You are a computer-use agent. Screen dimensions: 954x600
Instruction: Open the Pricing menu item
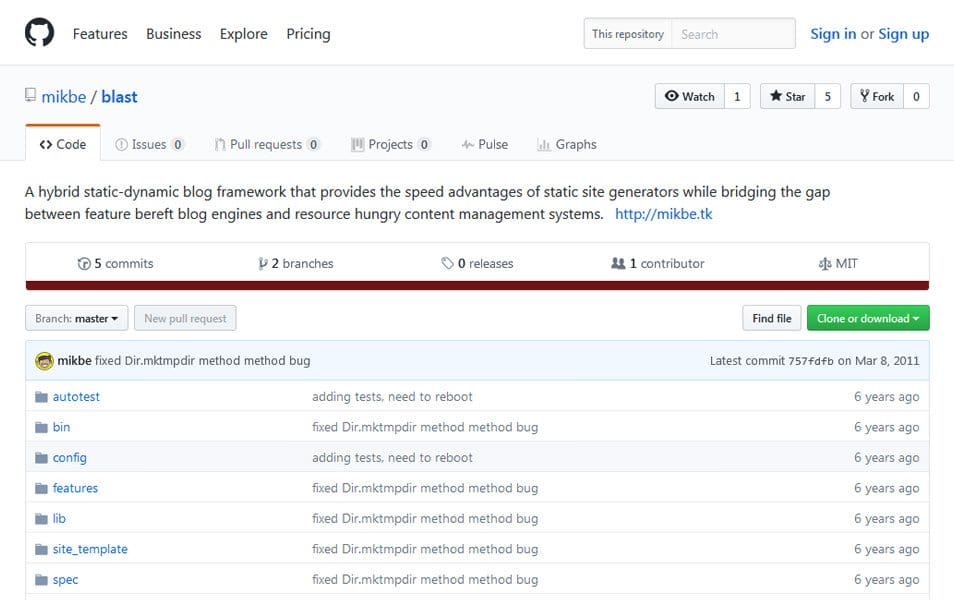(308, 34)
